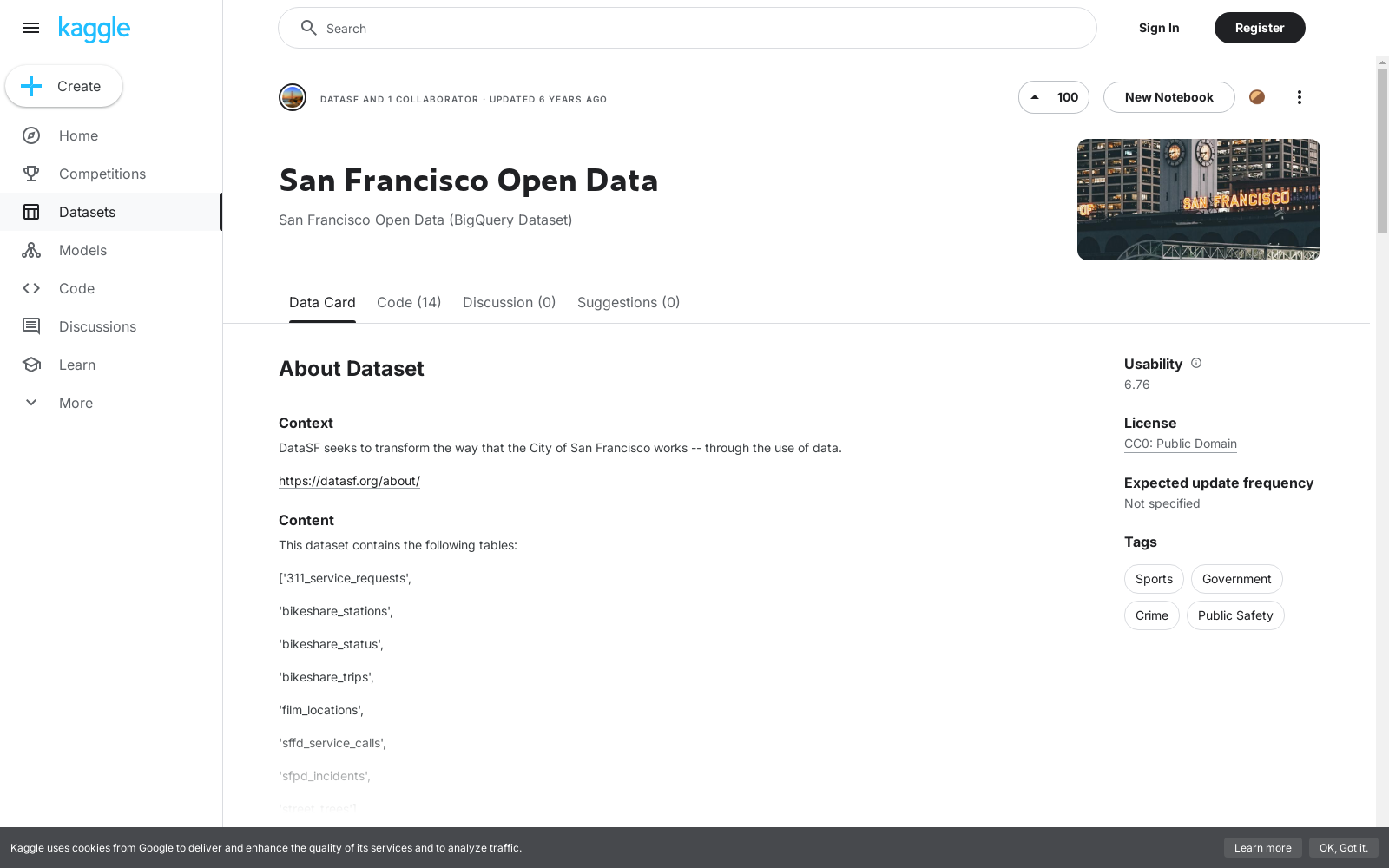Open the CC0 Public Domain license link
The height and width of the screenshot is (868, 1389).
tap(1180, 444)
